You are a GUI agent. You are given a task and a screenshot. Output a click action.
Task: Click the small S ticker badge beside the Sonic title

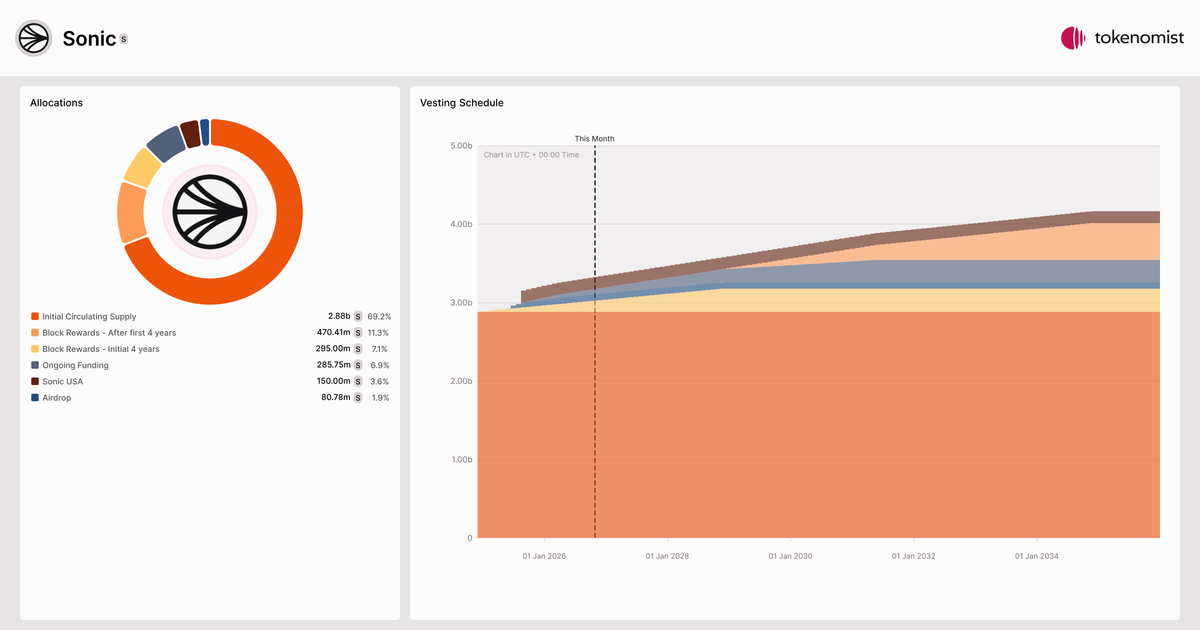[124, 39]
